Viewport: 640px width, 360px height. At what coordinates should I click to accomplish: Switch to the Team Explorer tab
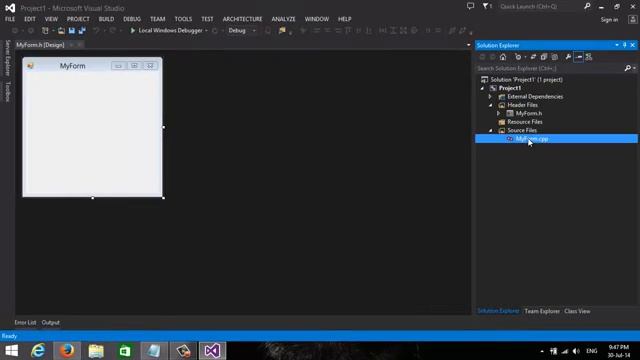coord(542,311)
